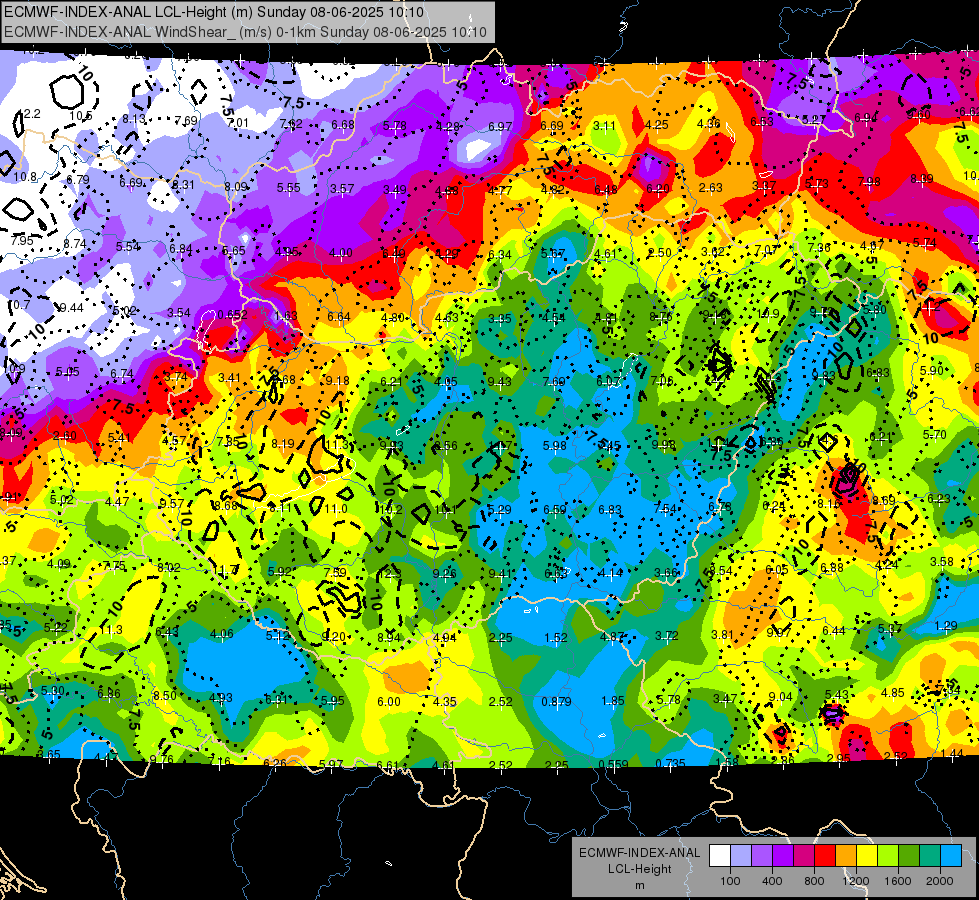Click the legend tick label 100
Screen dimensions: 979x900
tap(730, 881)
